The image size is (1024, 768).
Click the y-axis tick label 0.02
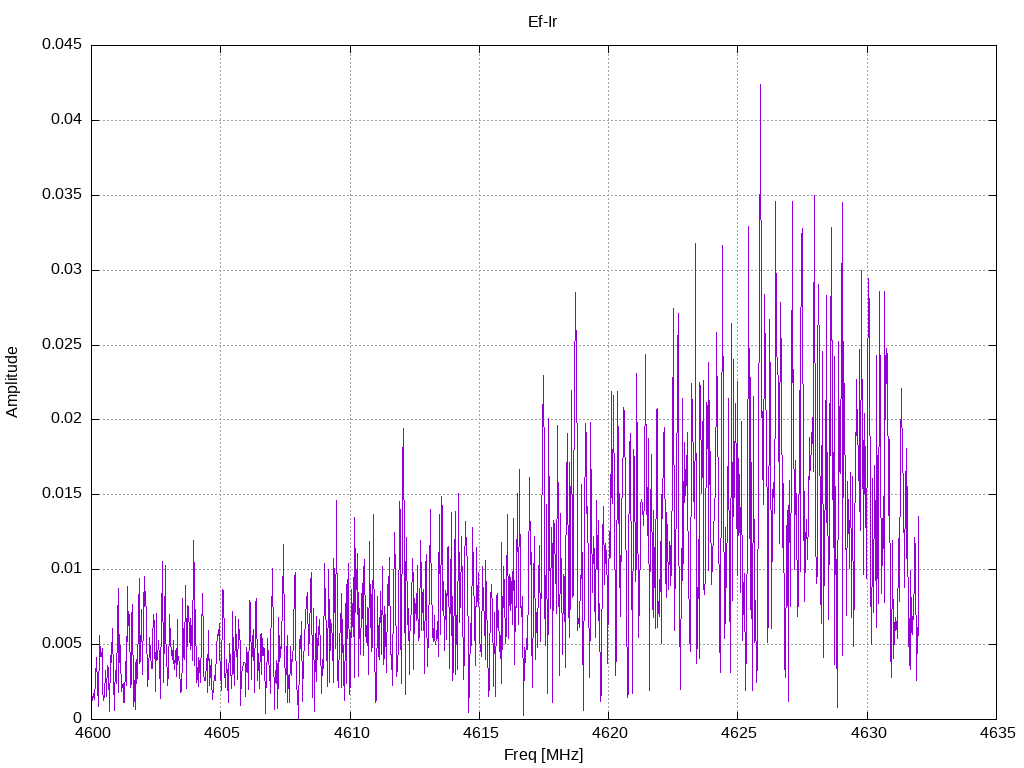(x=67, y=419)
